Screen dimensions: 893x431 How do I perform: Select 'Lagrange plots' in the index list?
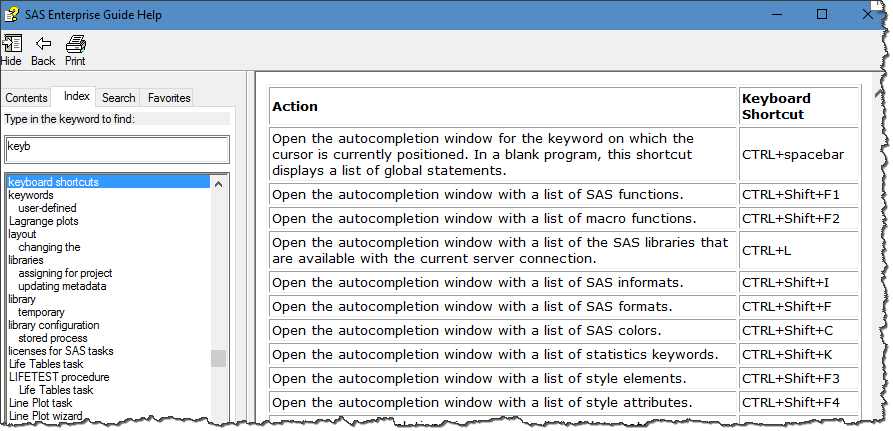click(43, 221)
